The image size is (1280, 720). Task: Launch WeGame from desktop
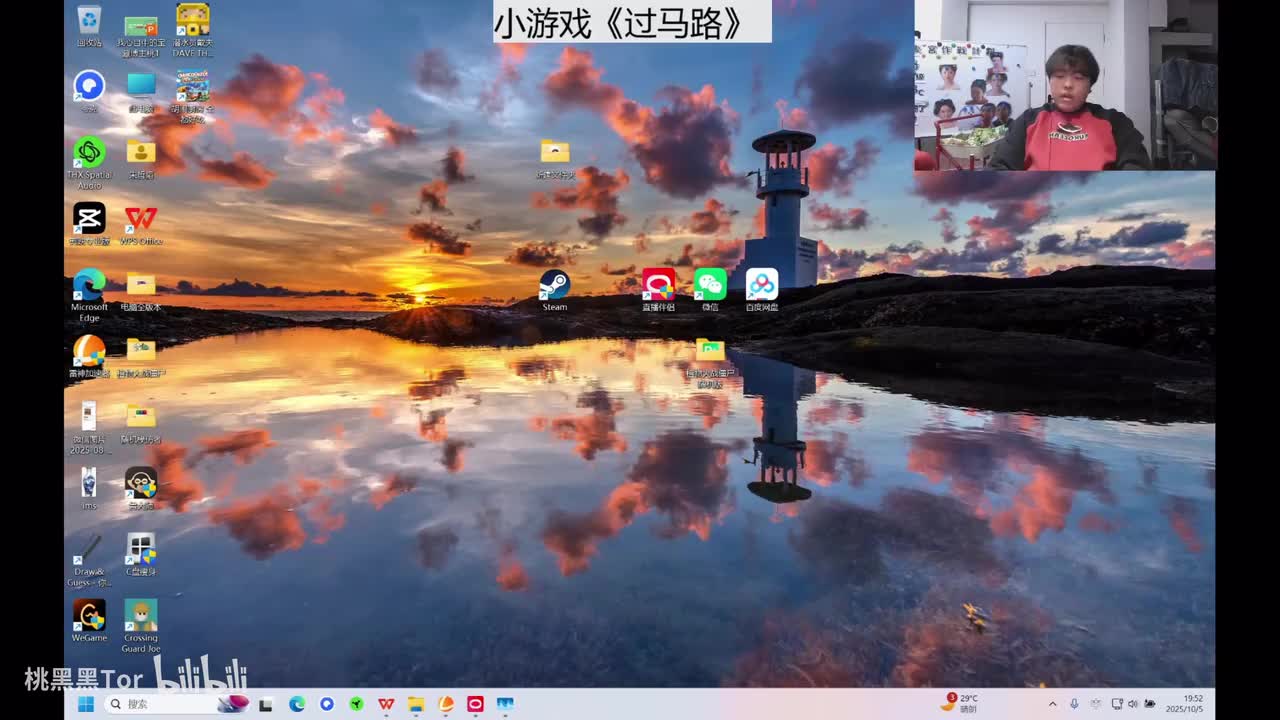coord(89,619)
